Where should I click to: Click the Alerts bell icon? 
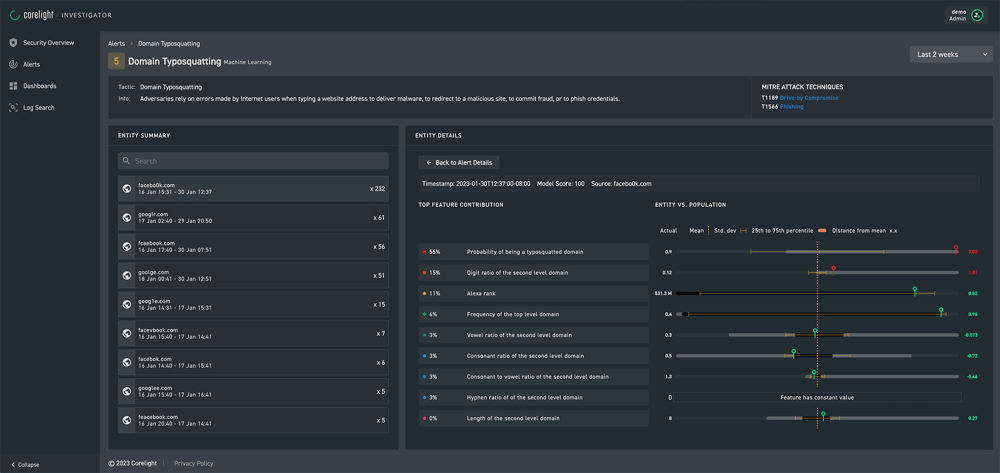[x=13, y=64]
